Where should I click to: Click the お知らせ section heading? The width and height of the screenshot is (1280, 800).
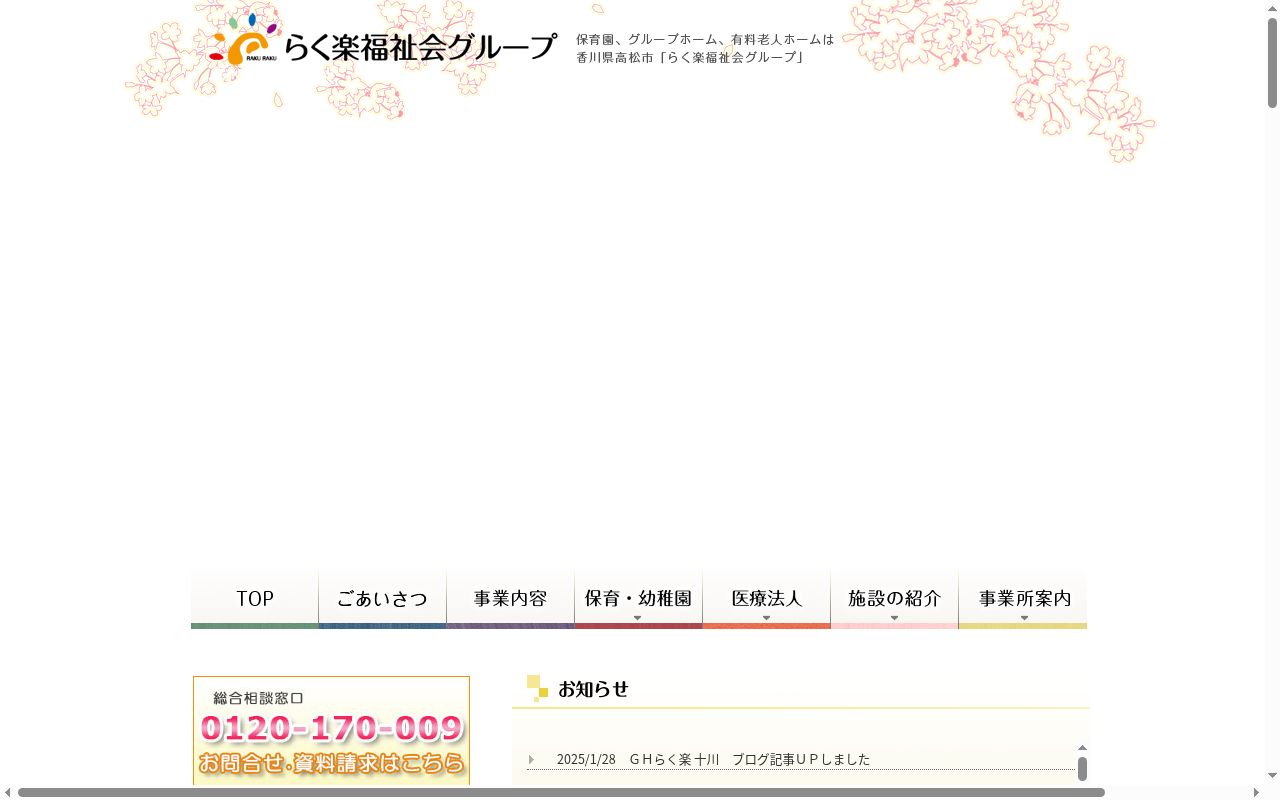(x=593, y=689)
